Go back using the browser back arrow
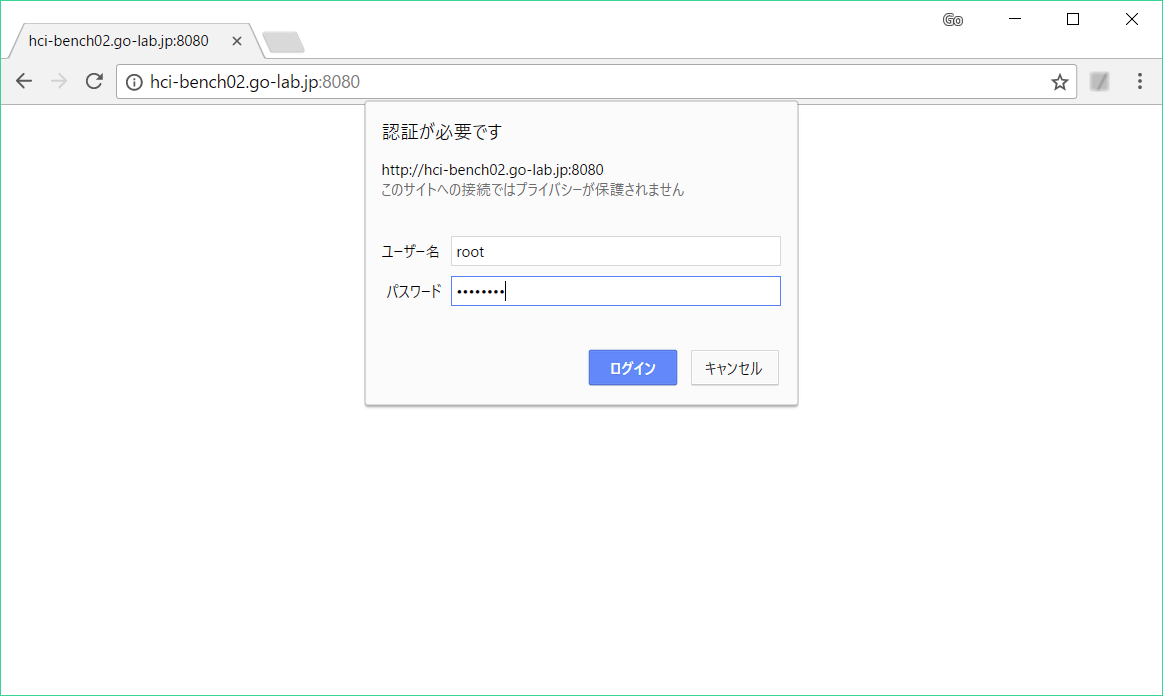This screenshot has height=696, width=1163. click(x=24, y=81)
